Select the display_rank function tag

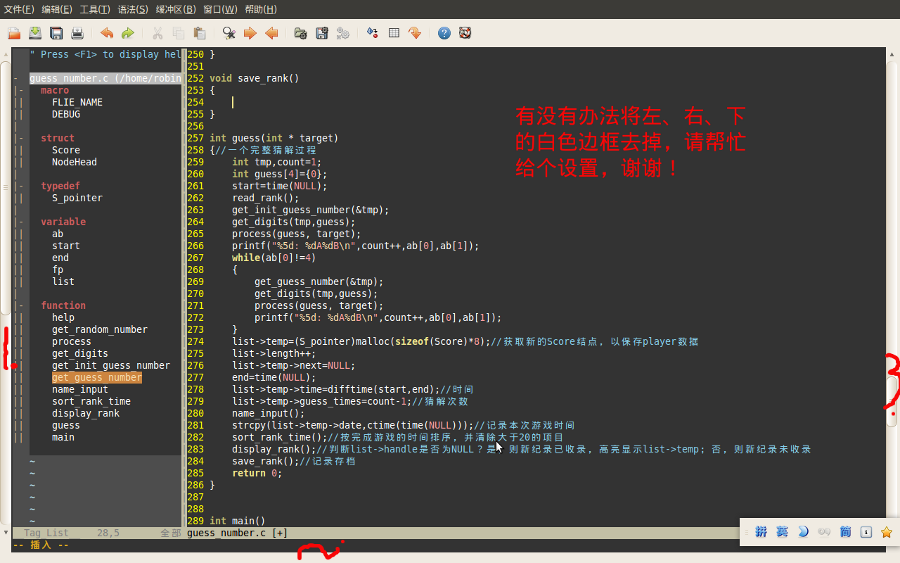86,413
